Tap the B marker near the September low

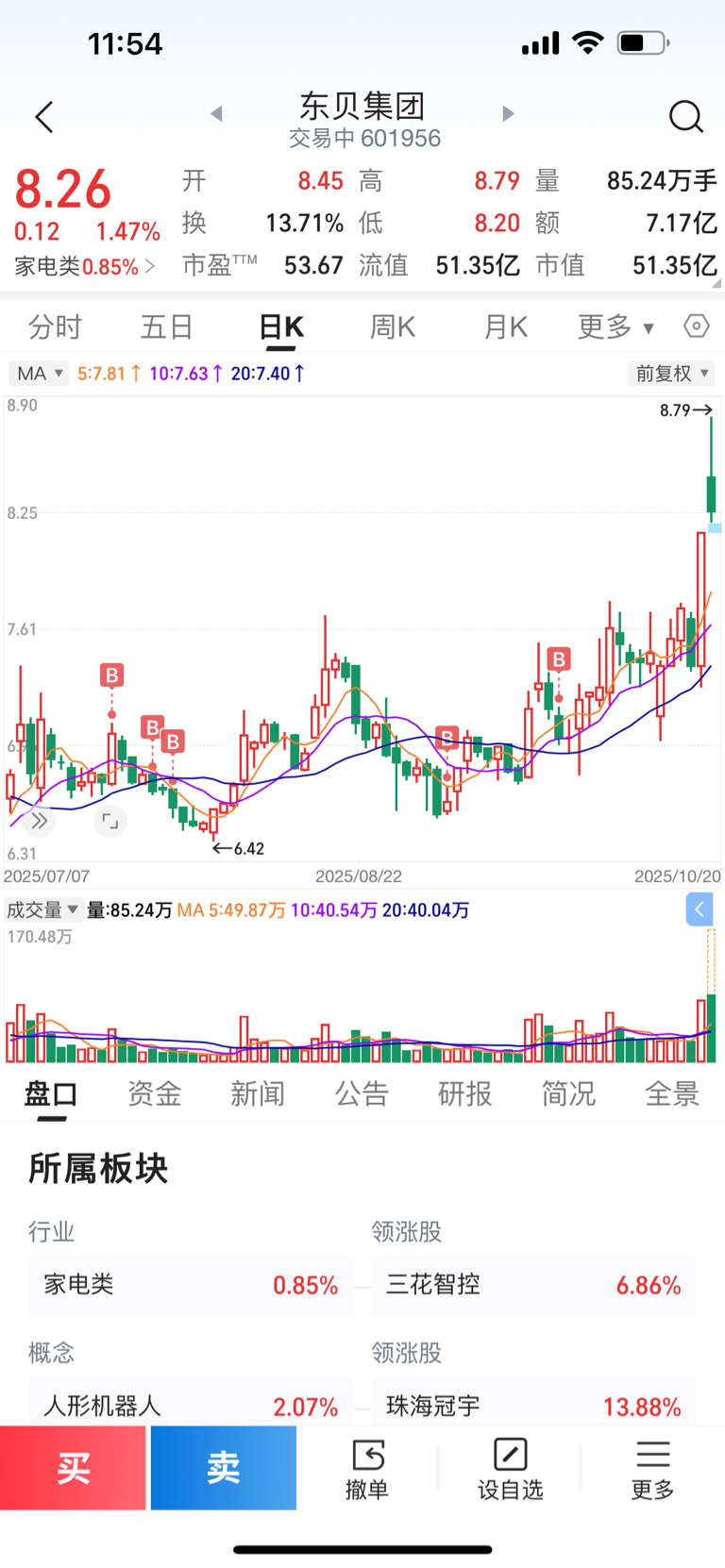pyautogui.click(x=447, y=738)
